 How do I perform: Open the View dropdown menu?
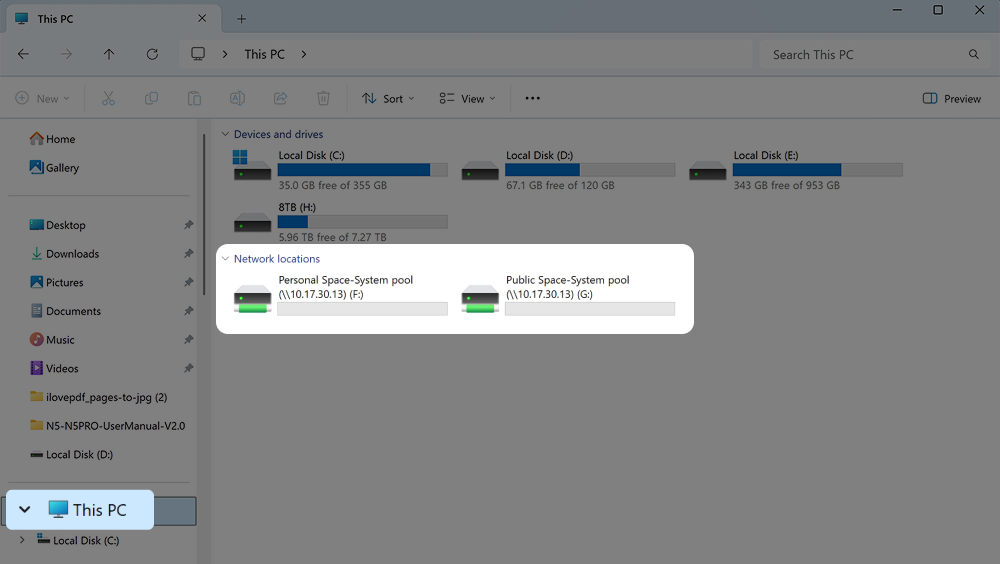[x=467, y=98]
